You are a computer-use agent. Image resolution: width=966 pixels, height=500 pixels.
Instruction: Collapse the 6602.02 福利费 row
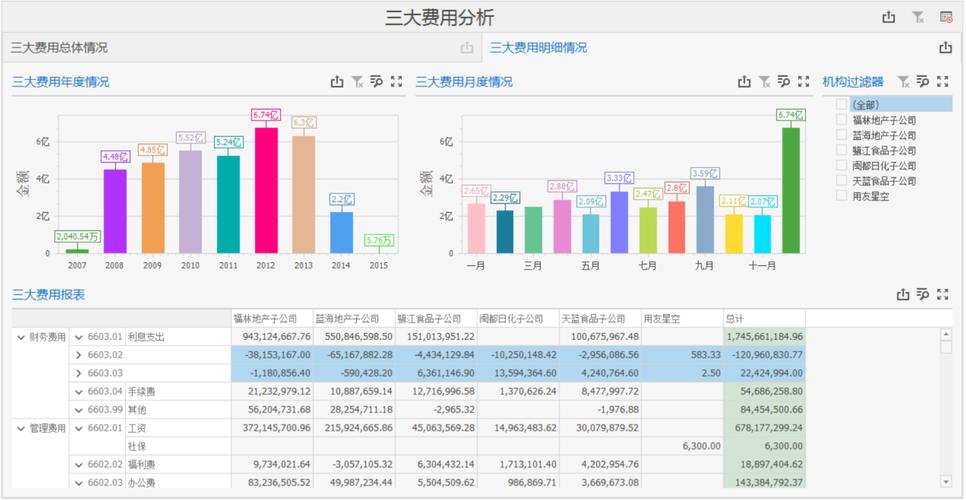pyautogui.click(x=79, y=465)
